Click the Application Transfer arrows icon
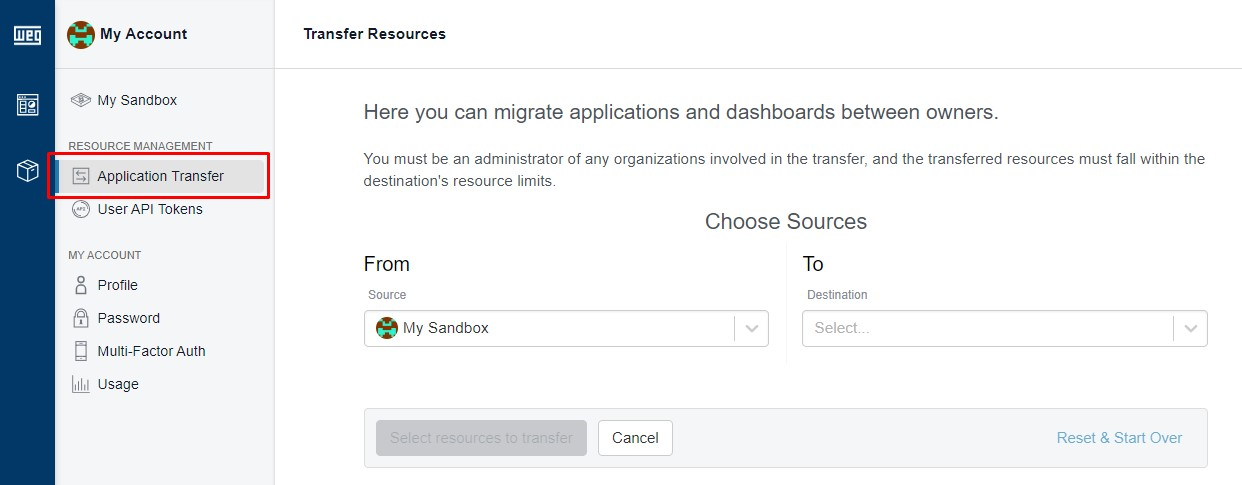This screenshot has width=1242, height=485. point(81,176)
